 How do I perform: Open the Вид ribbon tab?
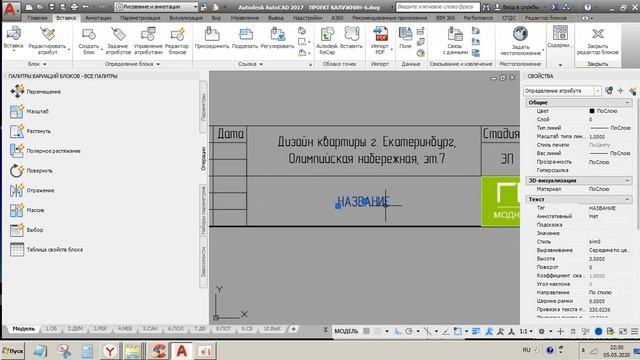tap(216, 18)
